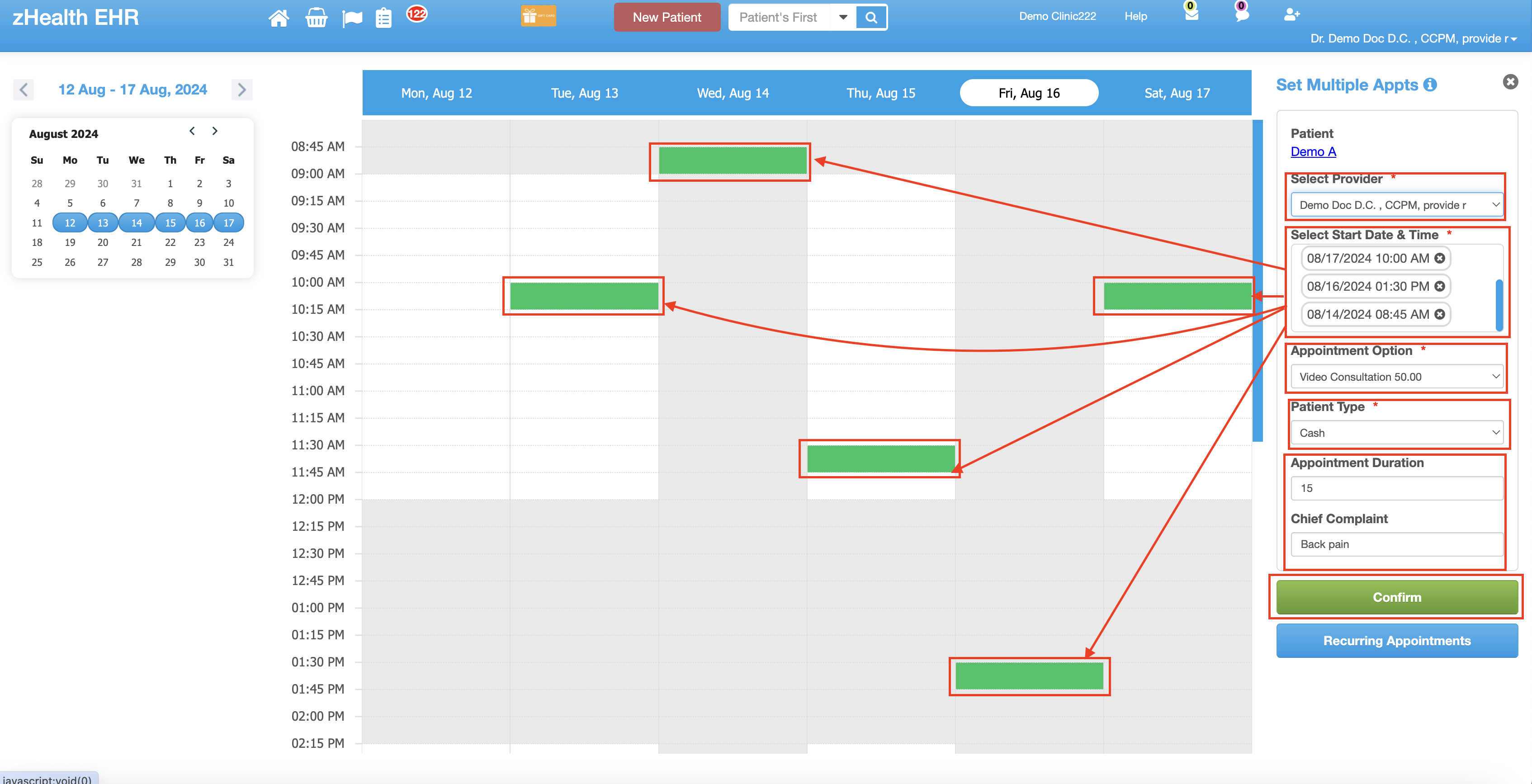Select August 14 in mini calendar
This screenshot has width=1532, height=784.
(136, 222)
